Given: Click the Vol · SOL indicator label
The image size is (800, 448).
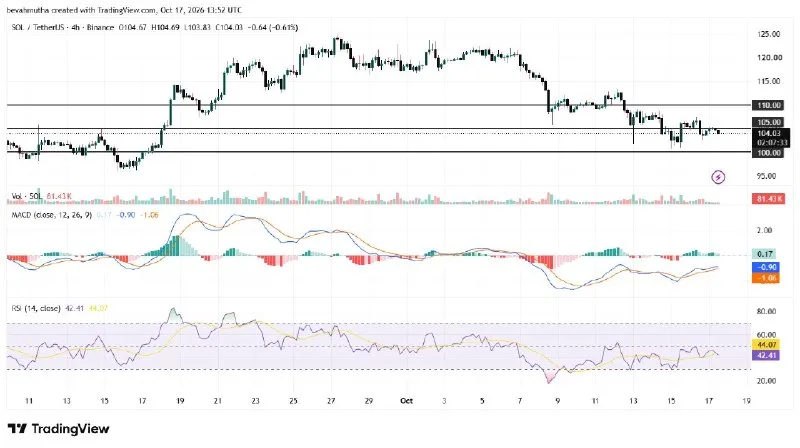Looking at the screenshot, I should [27, 196].
